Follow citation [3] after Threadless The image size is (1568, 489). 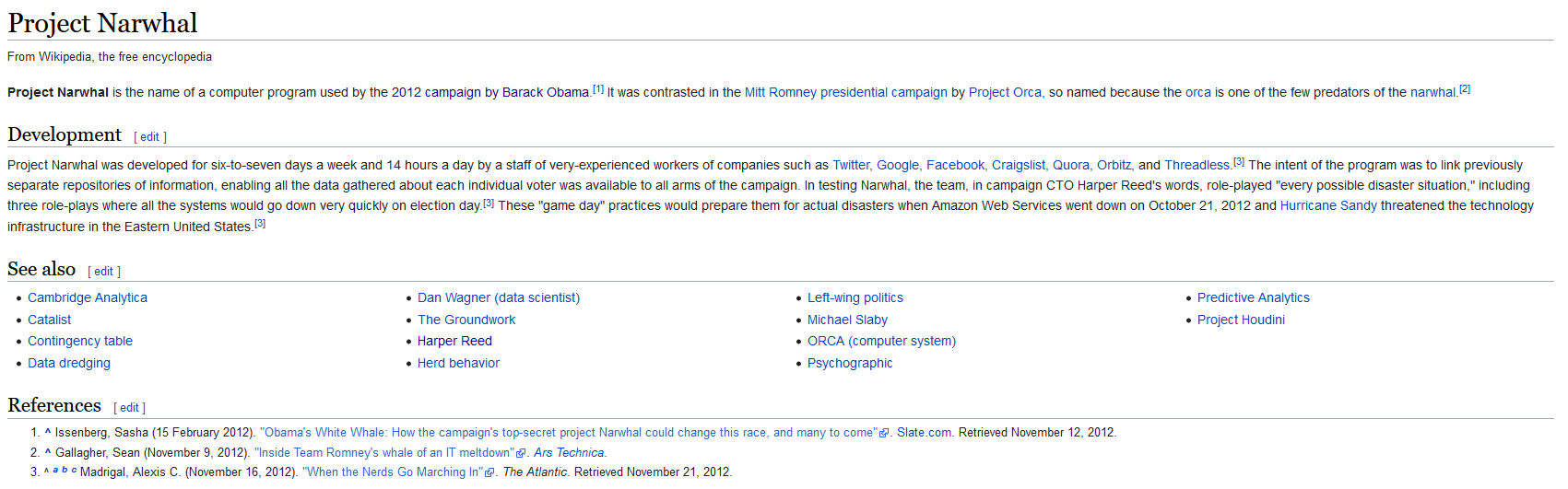coord(1238,162)
